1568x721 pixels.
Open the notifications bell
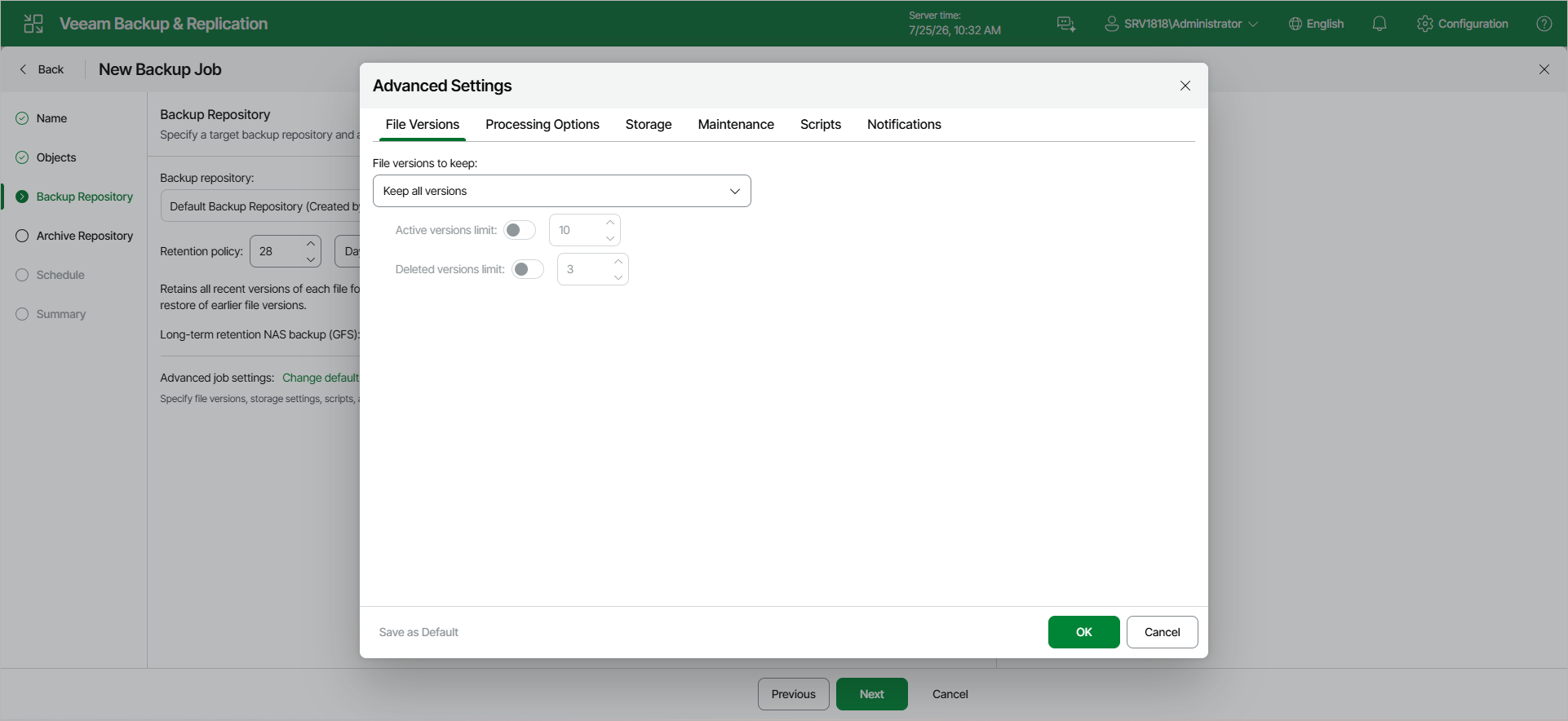click(1380, 24)
